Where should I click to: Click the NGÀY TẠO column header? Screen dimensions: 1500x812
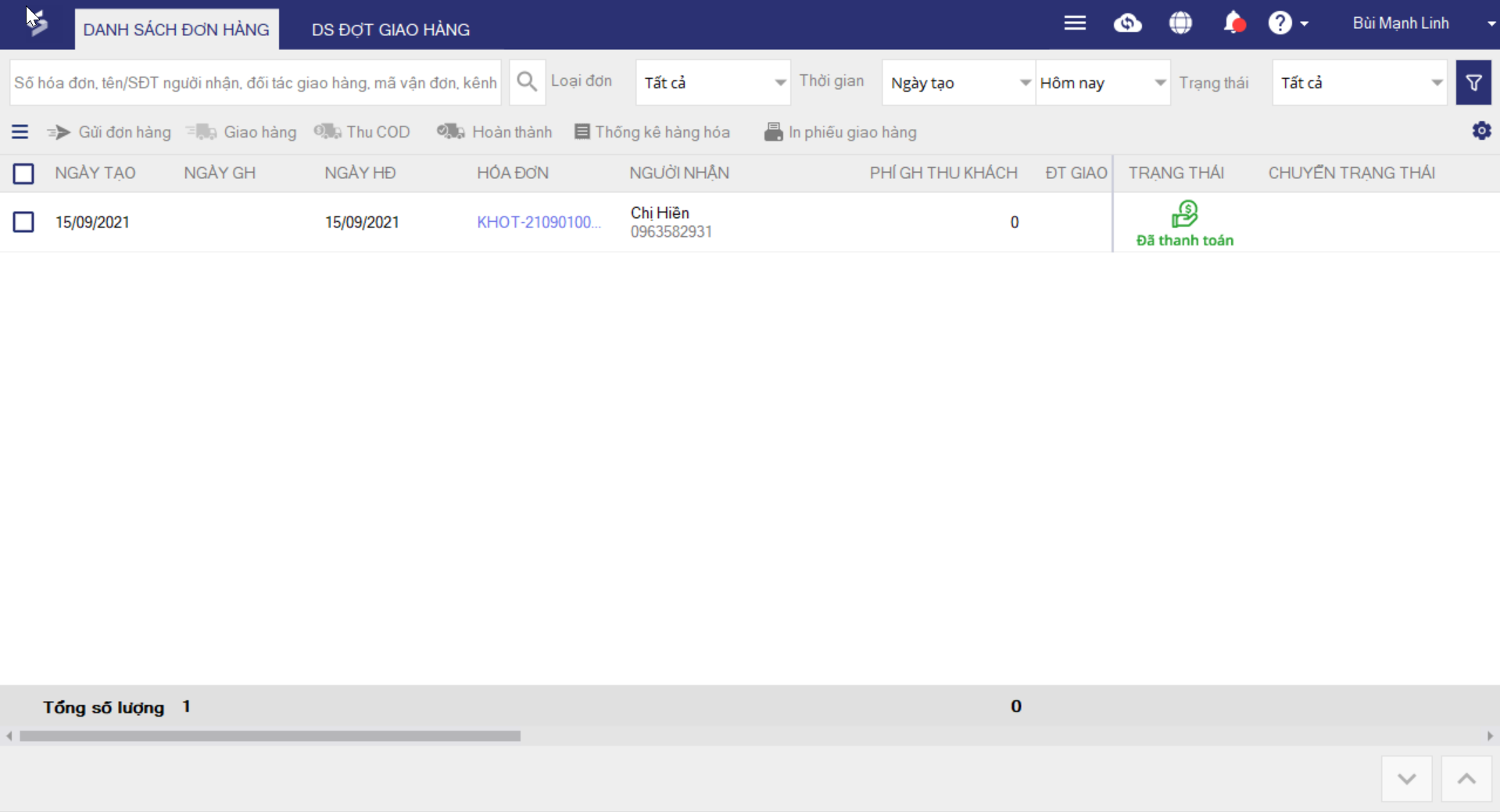[95, 173]
